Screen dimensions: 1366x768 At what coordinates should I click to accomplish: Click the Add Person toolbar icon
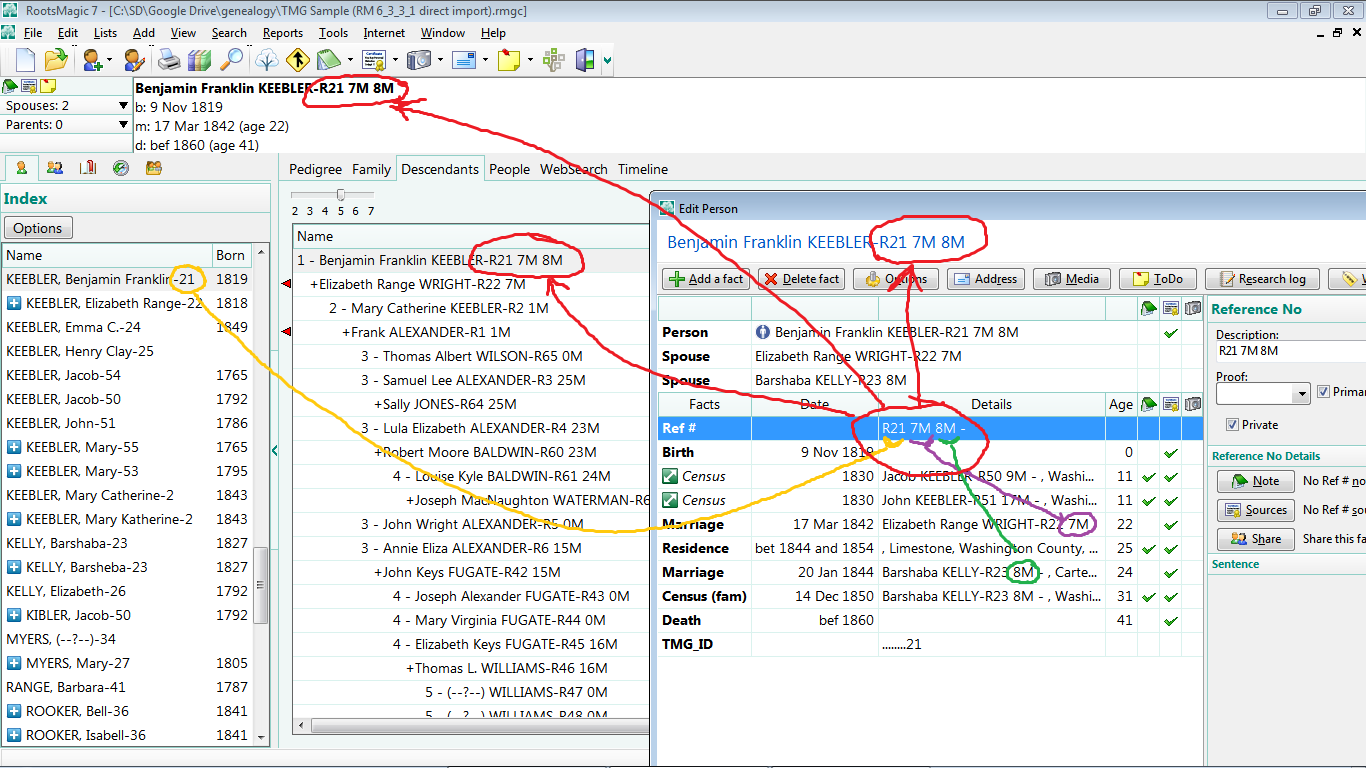[93, 60]
